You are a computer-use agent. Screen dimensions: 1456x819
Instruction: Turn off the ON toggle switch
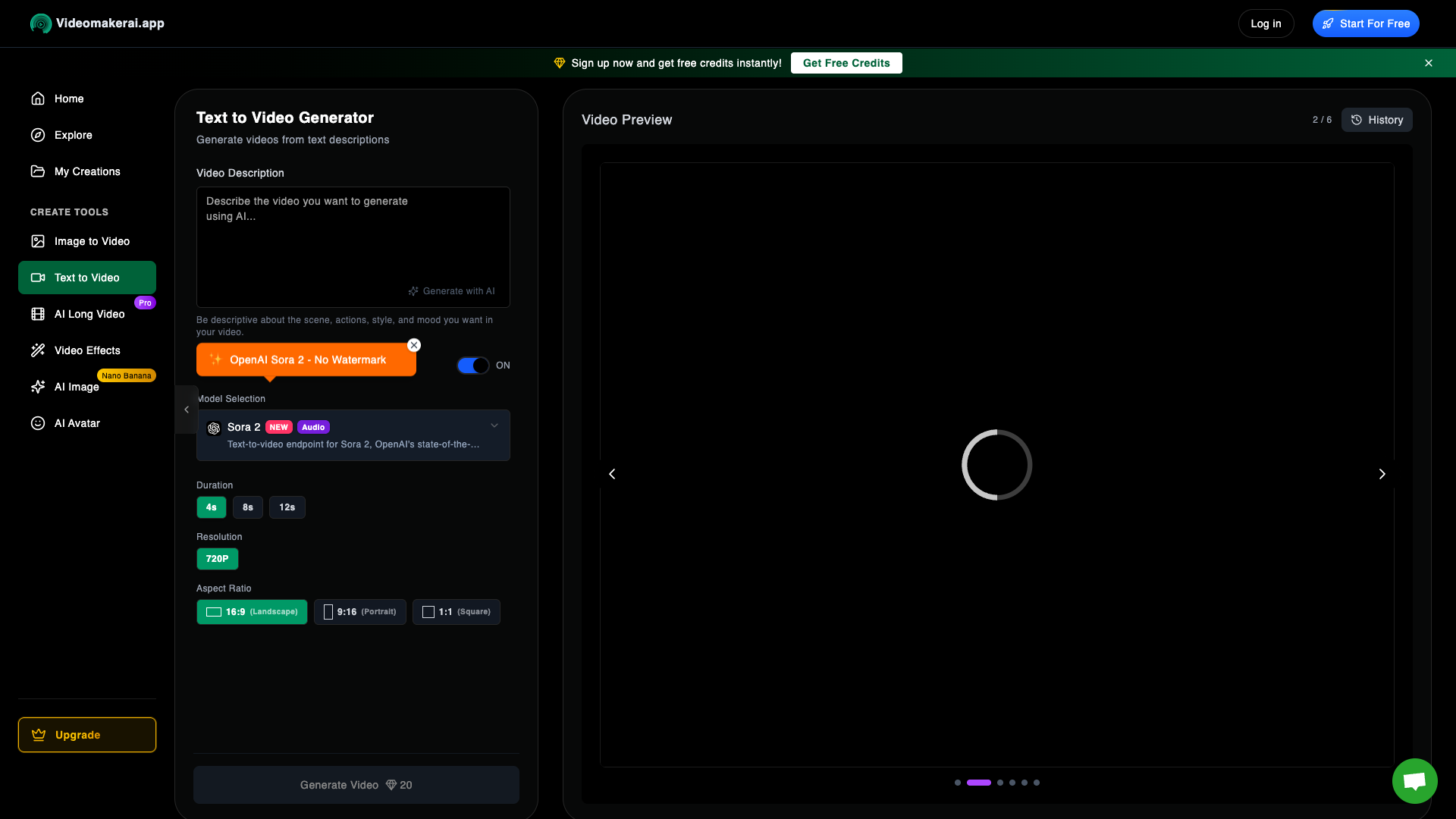tap(473, 366)
